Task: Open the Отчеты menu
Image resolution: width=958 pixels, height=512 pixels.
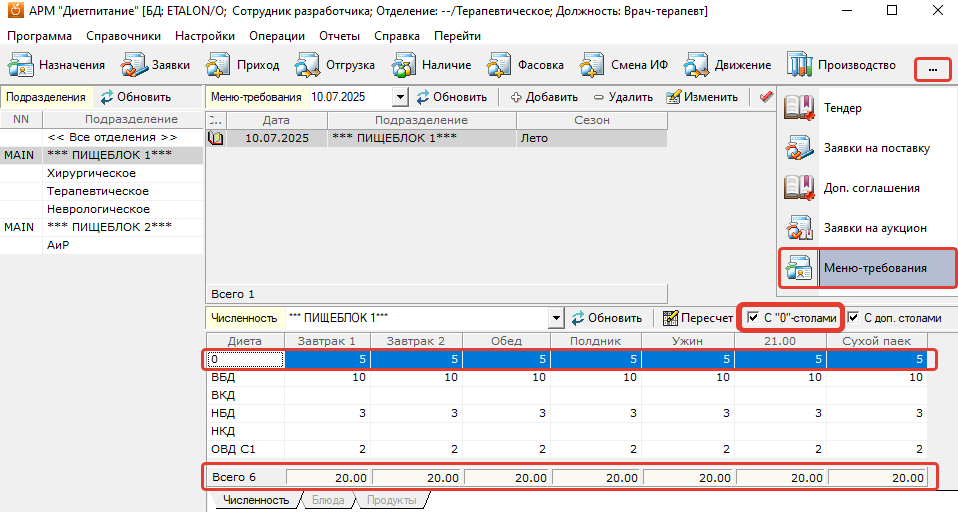Action: tap(339, 36)
